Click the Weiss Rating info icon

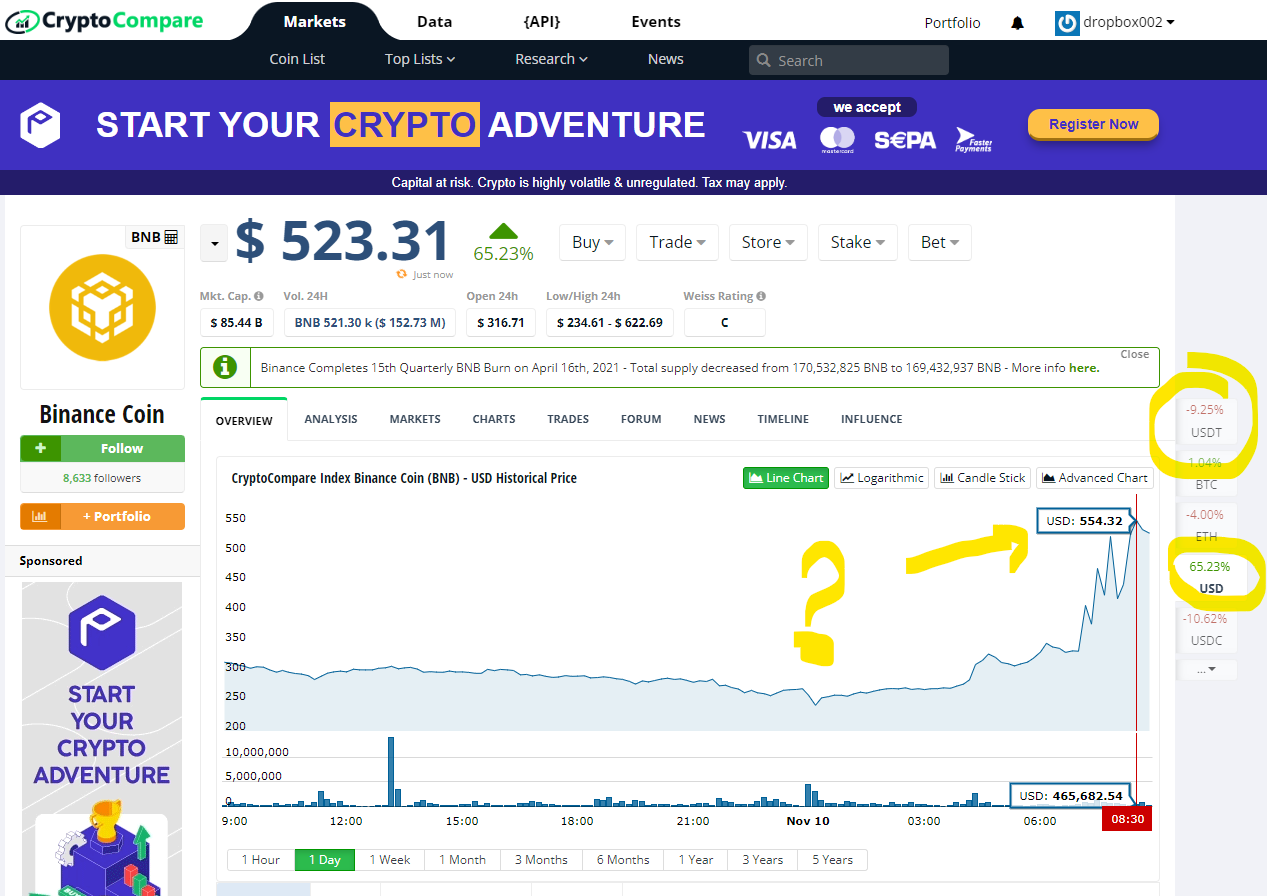[761, 296]
